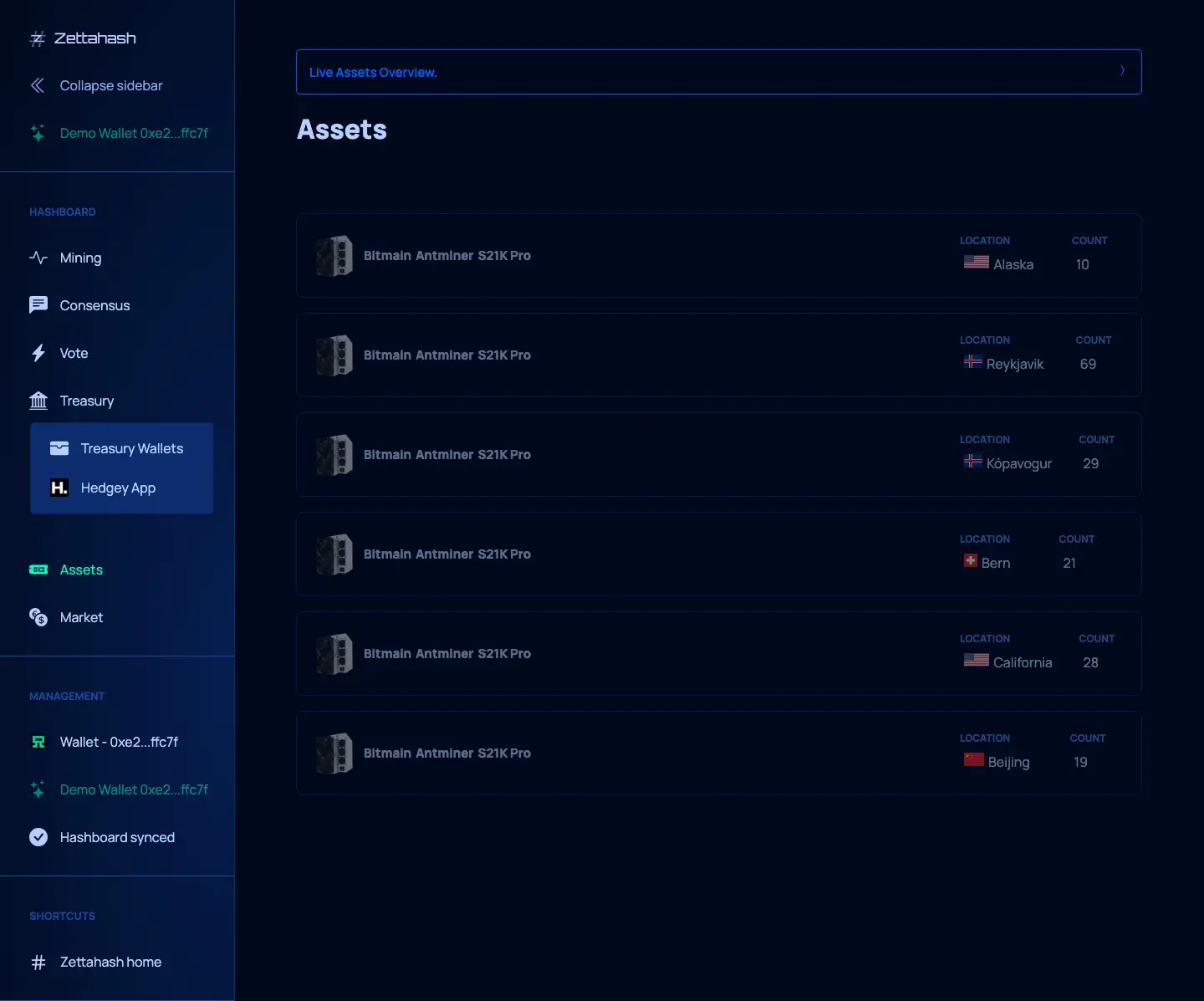Click the Assets page heading

(x=342, y=130)
